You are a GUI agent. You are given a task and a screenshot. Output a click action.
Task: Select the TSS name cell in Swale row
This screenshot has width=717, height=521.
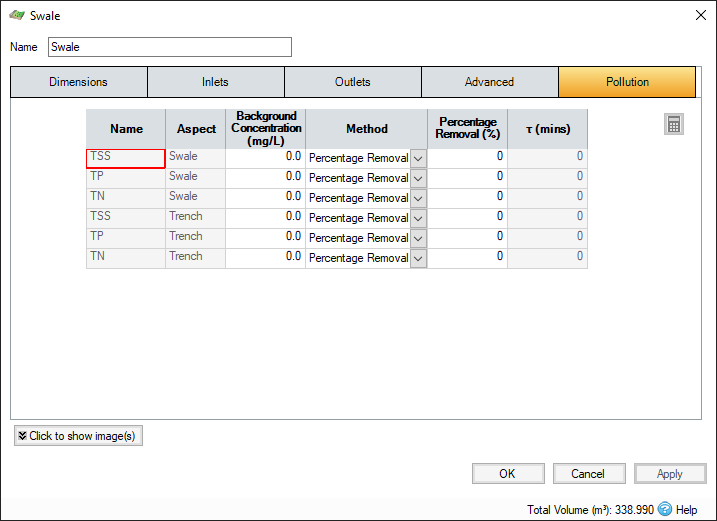coord(126,158)
